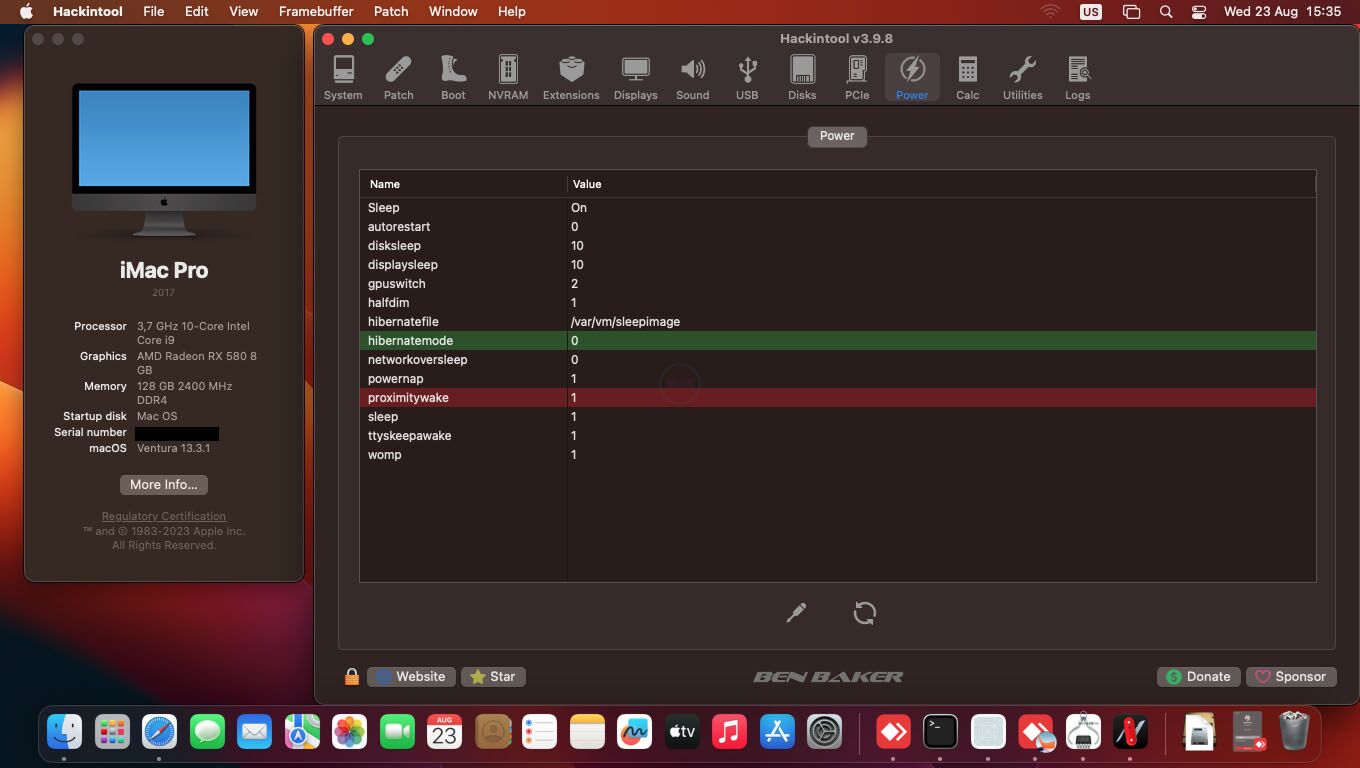Switch to the Extensions section
Image resolution: width=1360 pixels, height=768 pixels.
(x=571, y=78)
